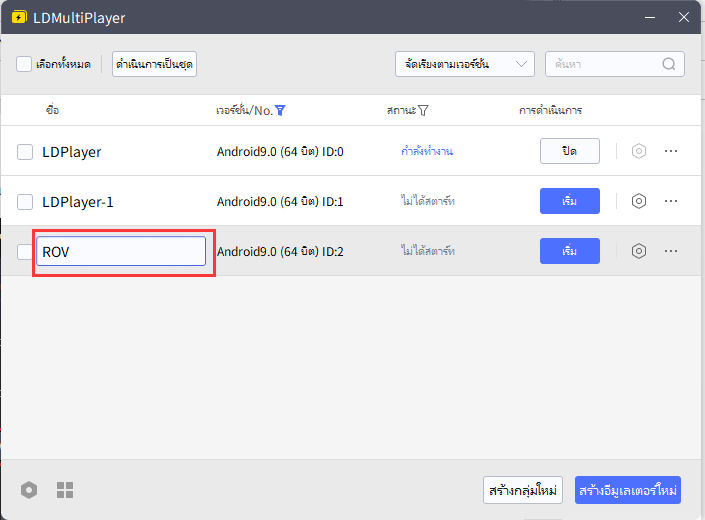Click the ROV name edit field
Screen dimensions: 705x520
point(121,251)
